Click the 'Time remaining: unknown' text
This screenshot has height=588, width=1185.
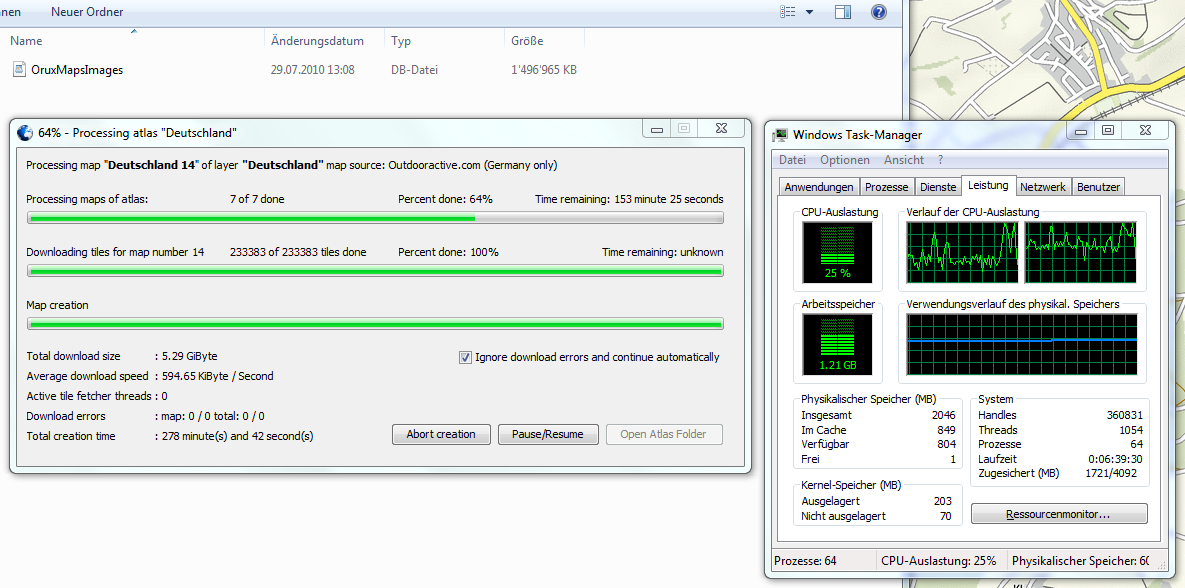[x=662, y=252]
